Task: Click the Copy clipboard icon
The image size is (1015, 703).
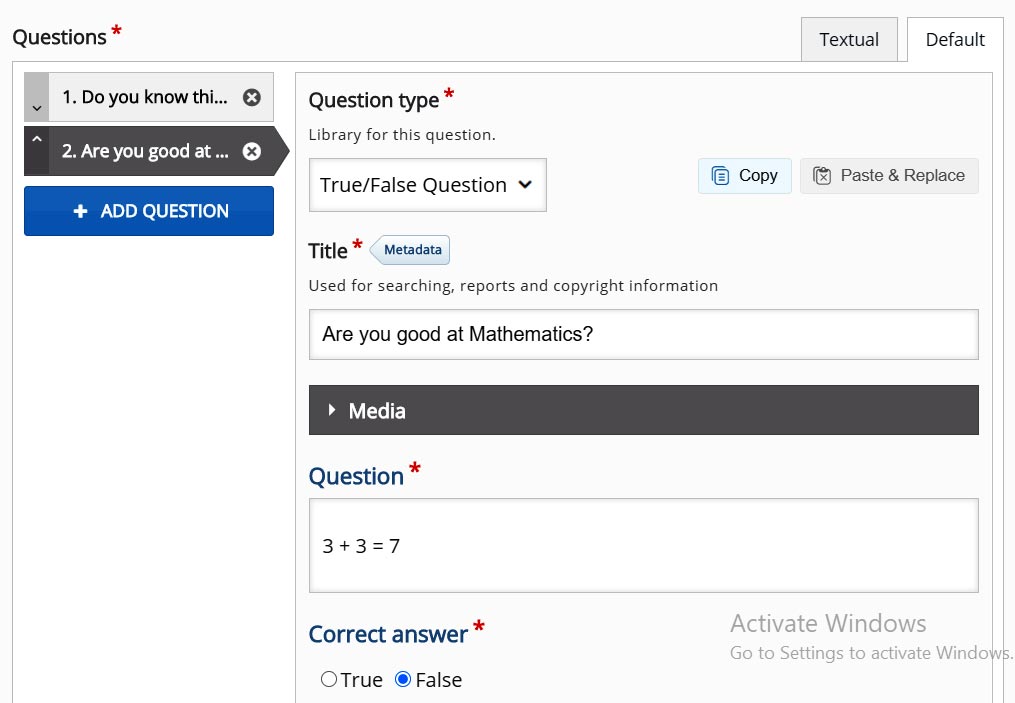Action: point(720,176)
